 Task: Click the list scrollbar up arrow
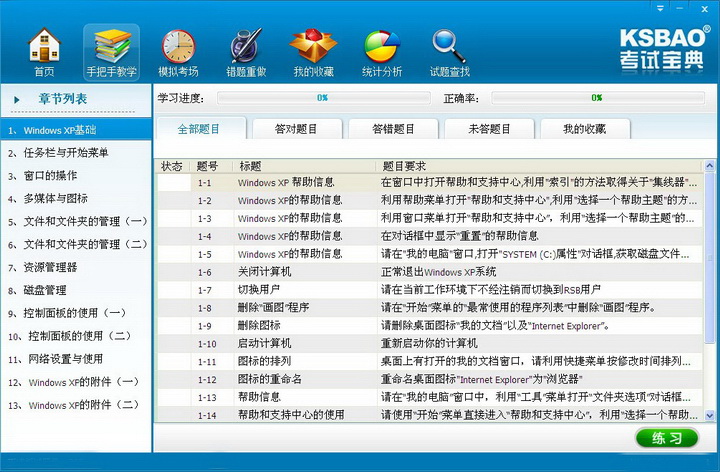click(710, 165)
